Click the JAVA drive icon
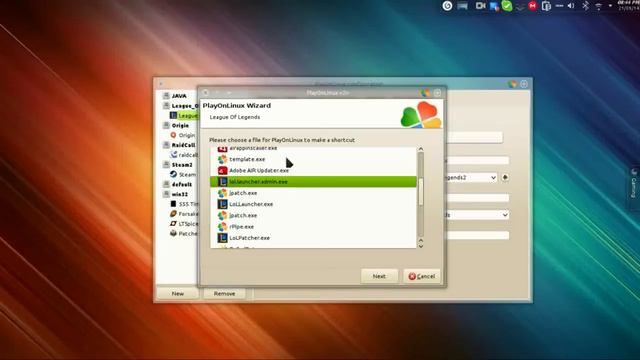640x360 pixels. 166,96
